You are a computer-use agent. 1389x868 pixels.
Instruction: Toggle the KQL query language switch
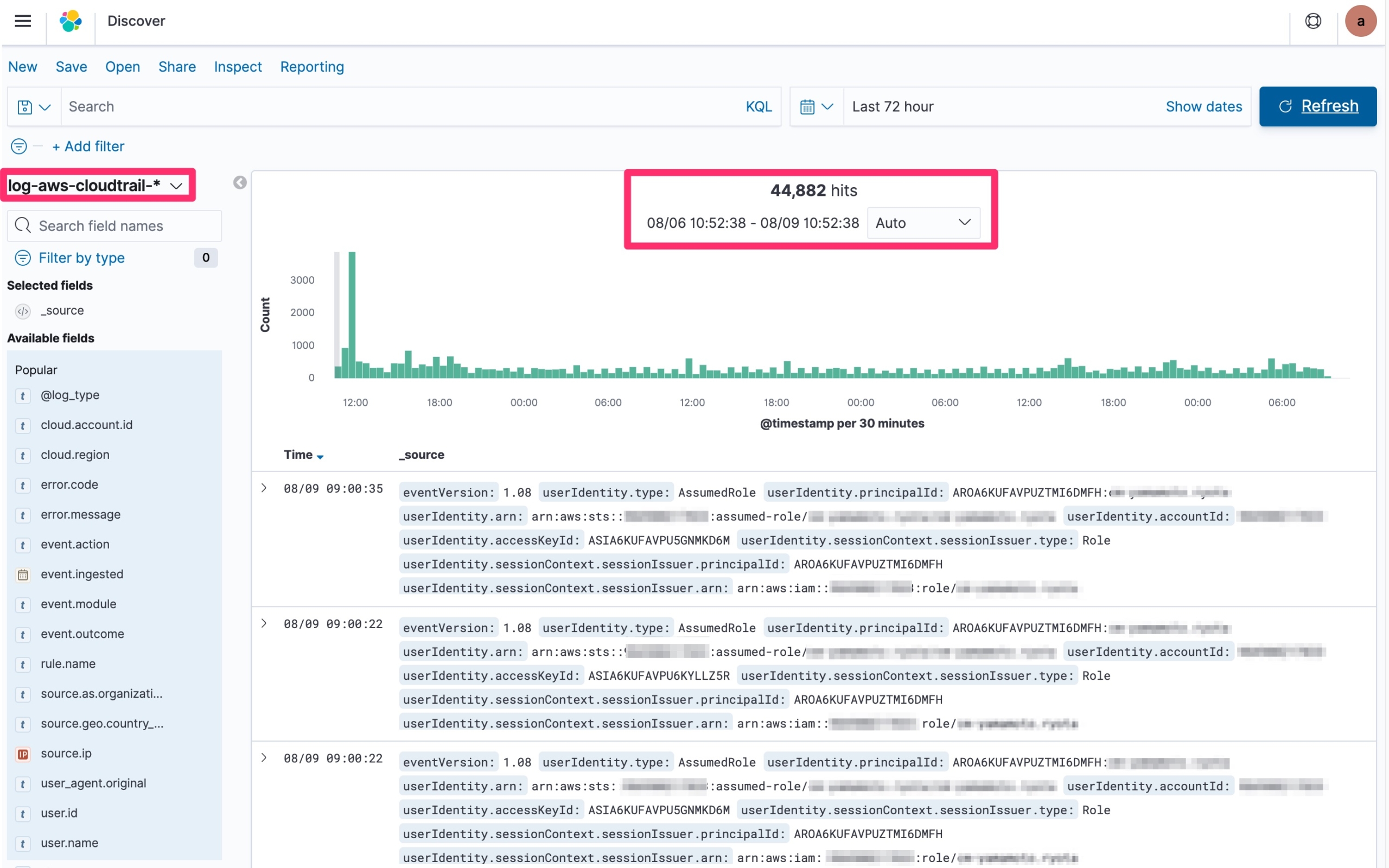(x=758, y=107)
